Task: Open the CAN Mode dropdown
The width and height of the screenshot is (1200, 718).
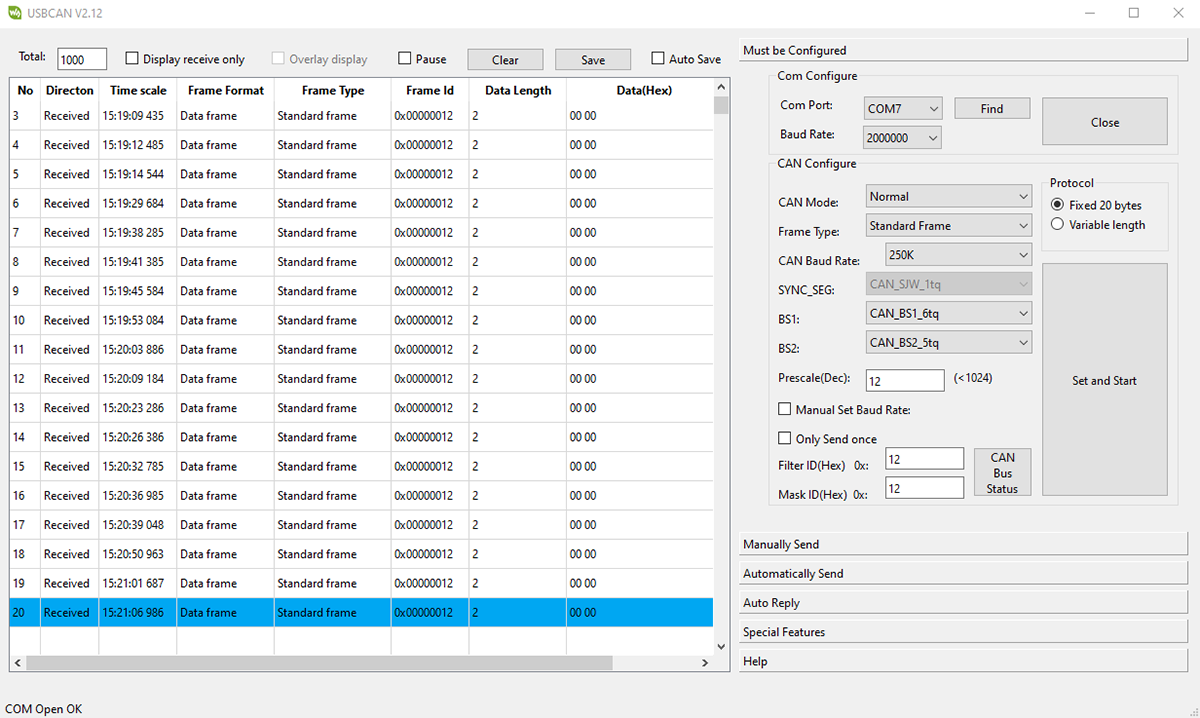Action: (948, 197)
